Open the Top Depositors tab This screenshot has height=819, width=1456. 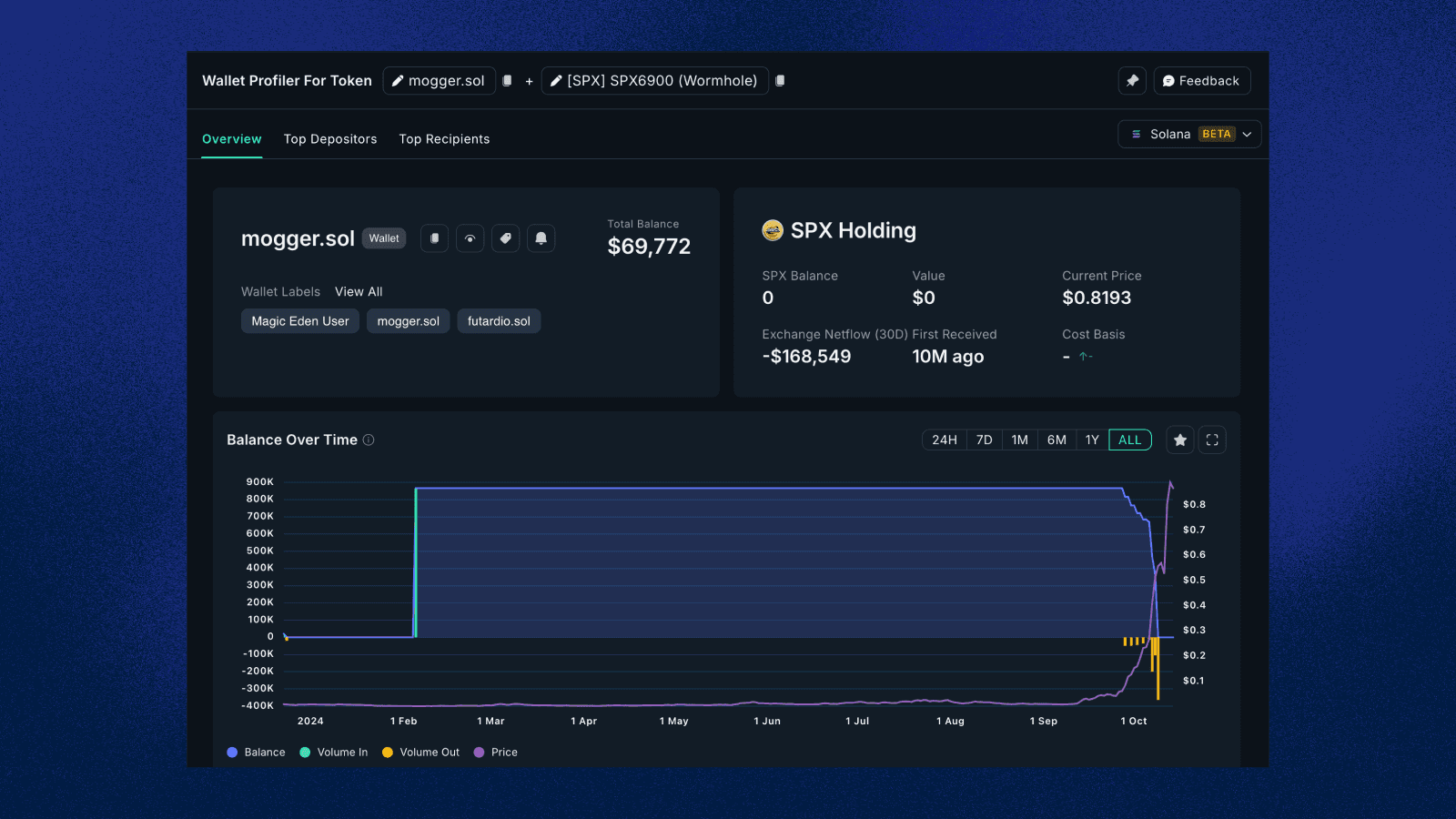pos(330,139)
